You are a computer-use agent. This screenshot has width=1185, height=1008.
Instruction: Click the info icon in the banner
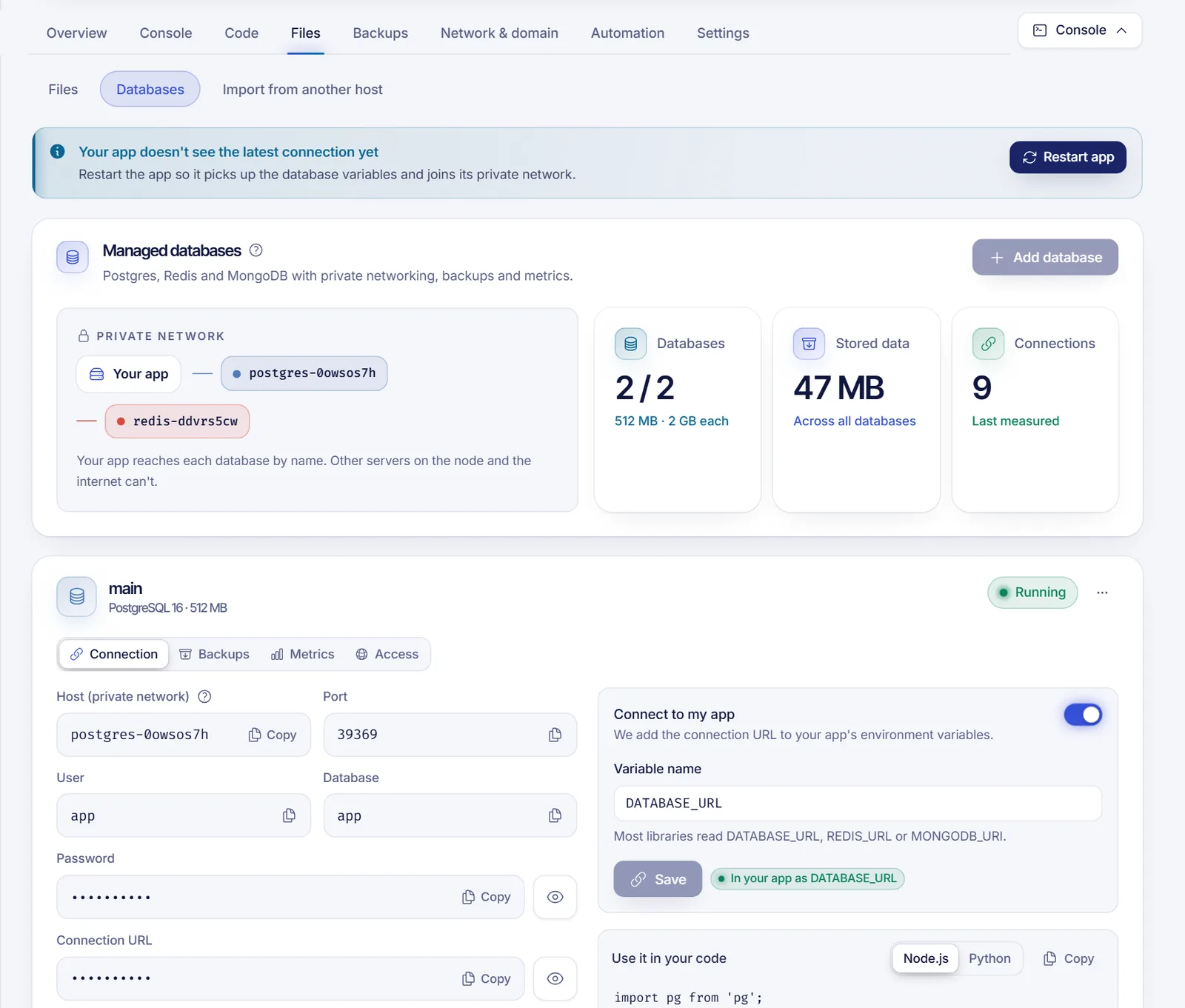click(57, 151)
